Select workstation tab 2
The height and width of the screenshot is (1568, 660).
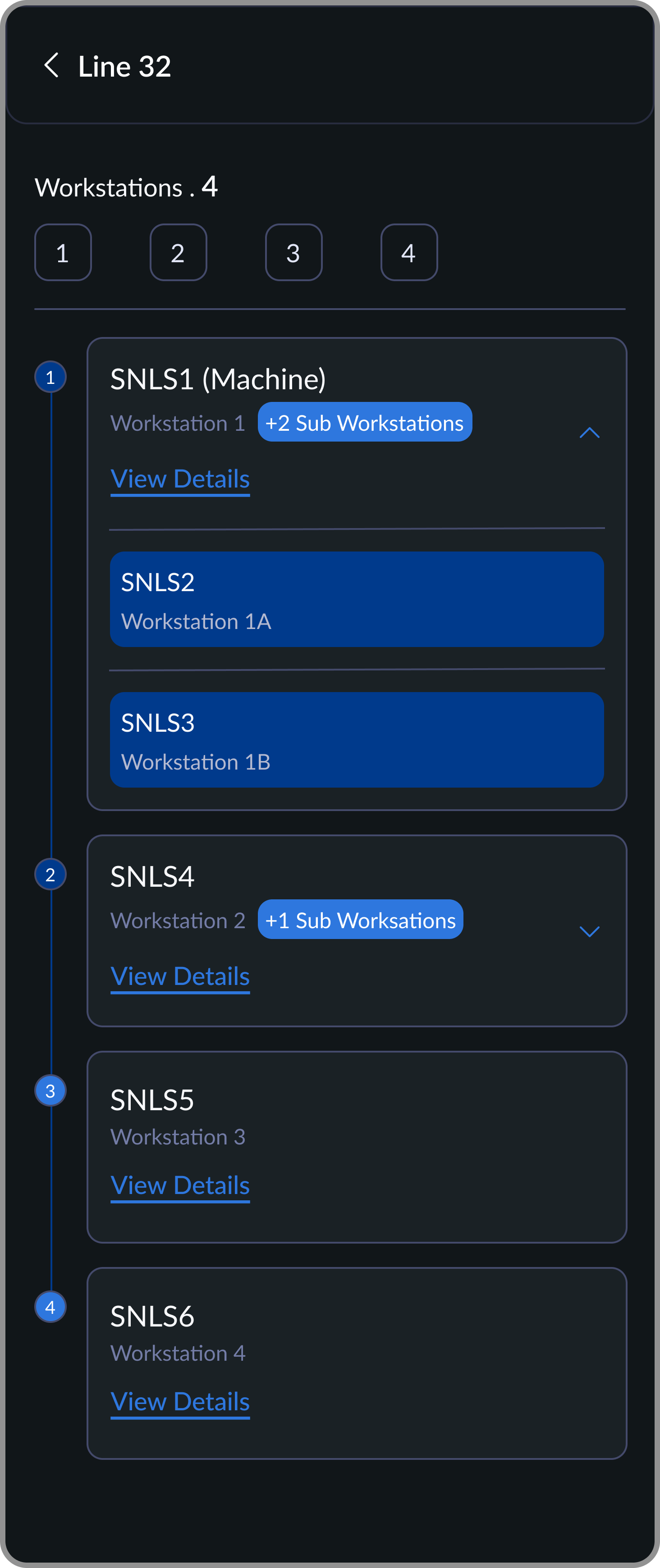pyautogui.click(x=179, y=253)
